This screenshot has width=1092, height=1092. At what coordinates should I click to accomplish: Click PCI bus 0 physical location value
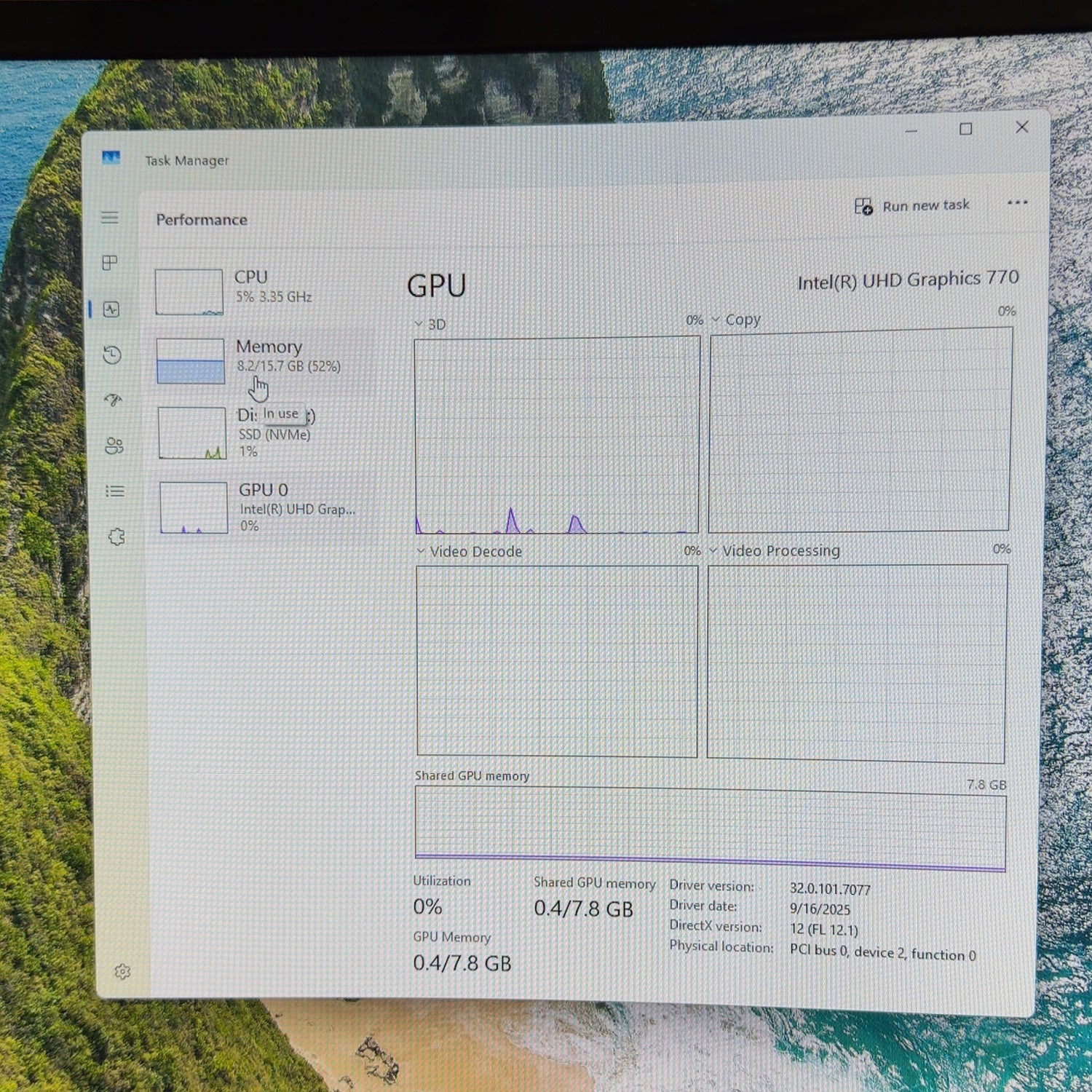click(x=883, y=953)
